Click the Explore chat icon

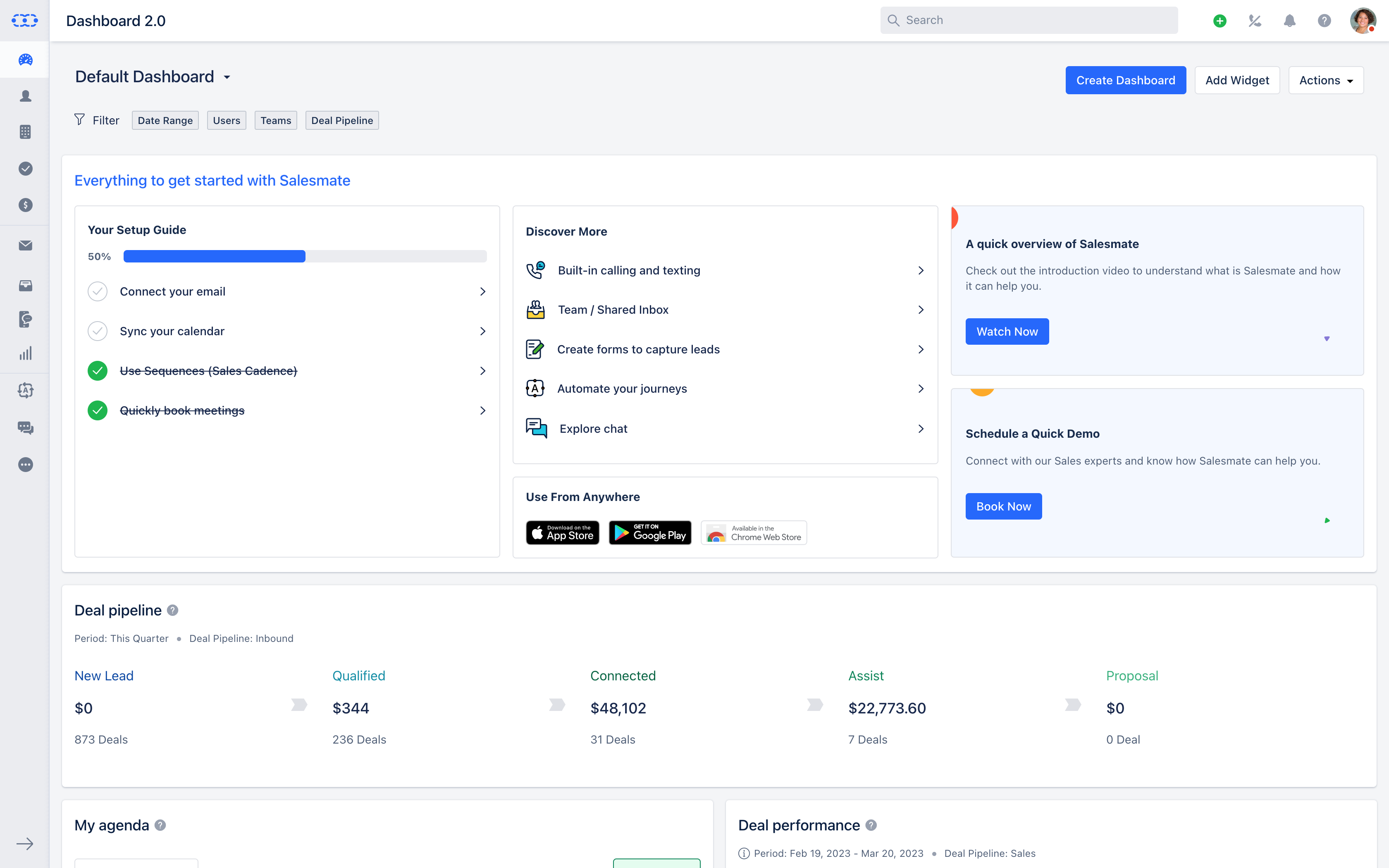(x=536, y=428)
